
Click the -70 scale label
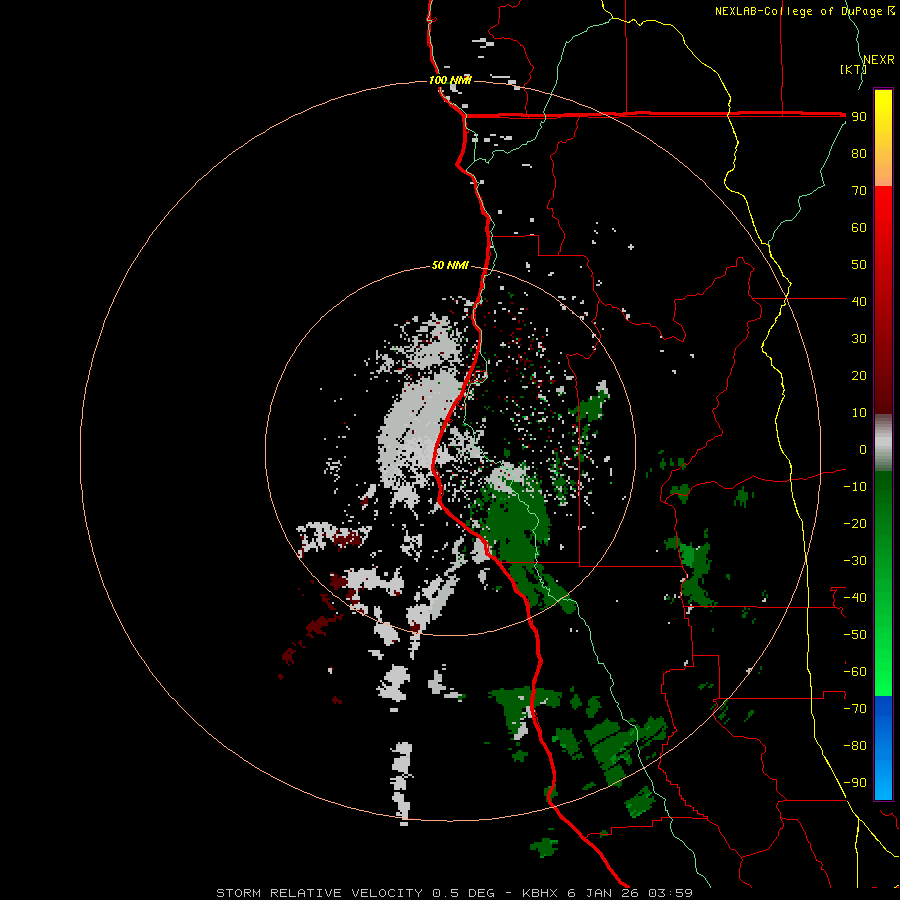[x=855, y=708]
